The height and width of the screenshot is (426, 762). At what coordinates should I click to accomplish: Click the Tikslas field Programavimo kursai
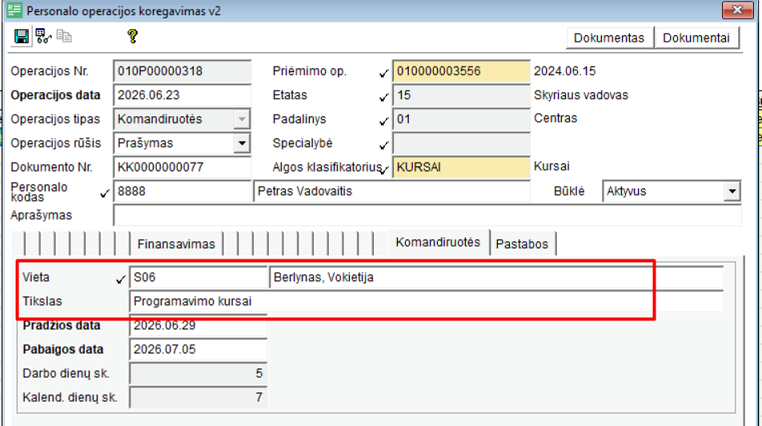pos(426,301)
